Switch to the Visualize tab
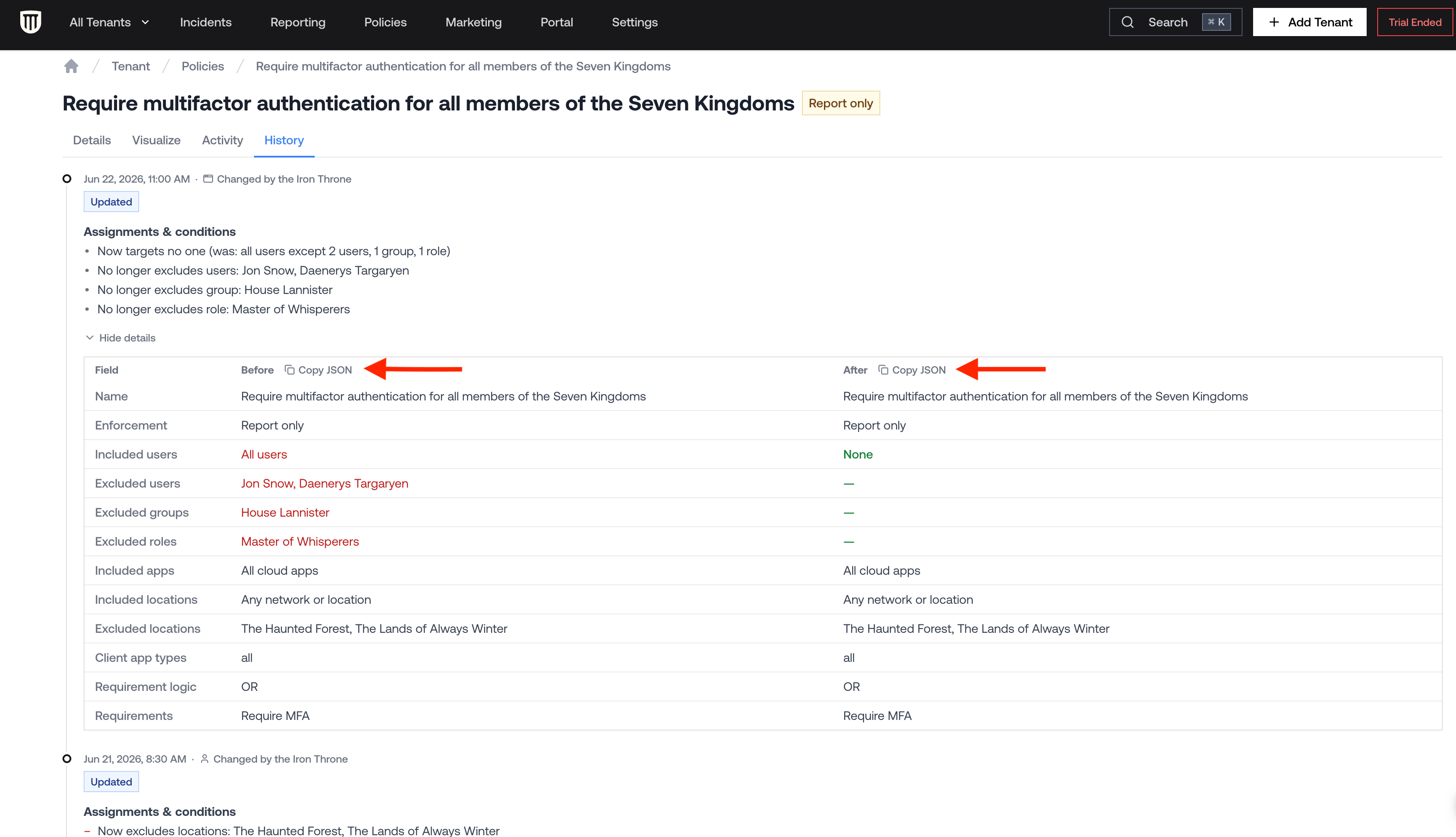1456x837 pixels. click(x=156, y=140)
